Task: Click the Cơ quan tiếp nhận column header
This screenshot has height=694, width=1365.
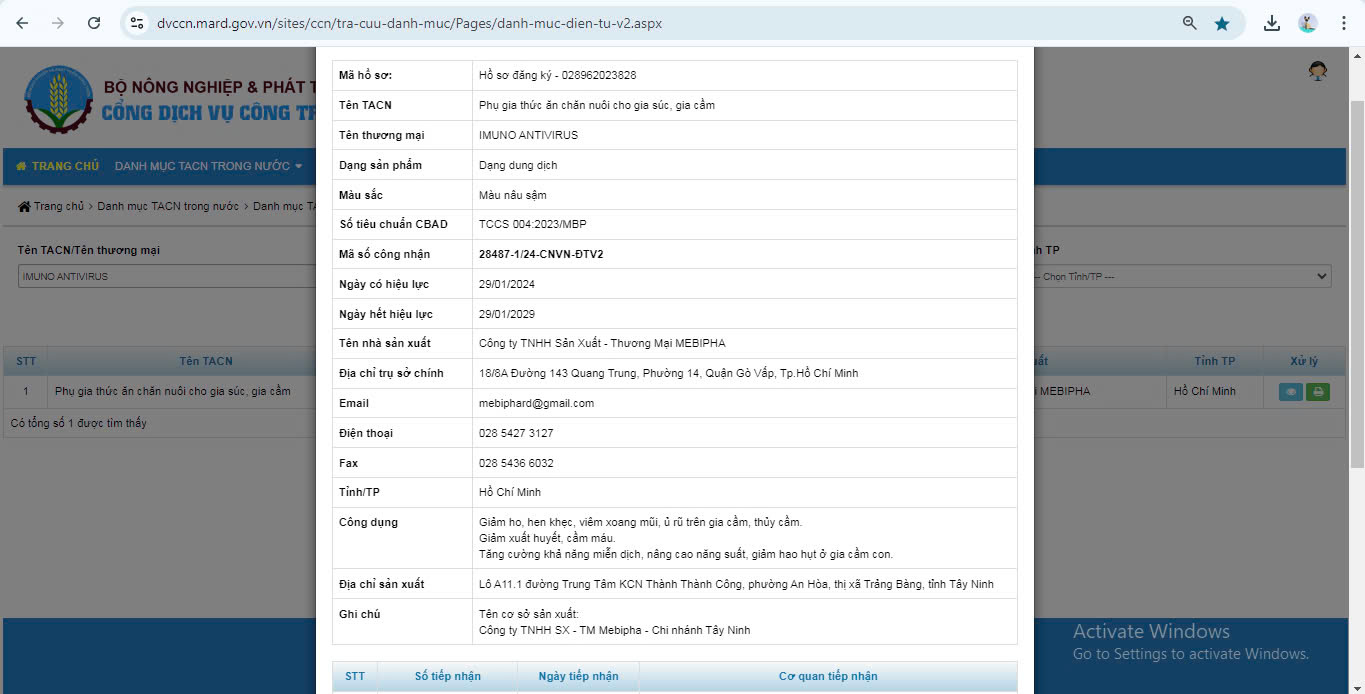Action: 828,676
